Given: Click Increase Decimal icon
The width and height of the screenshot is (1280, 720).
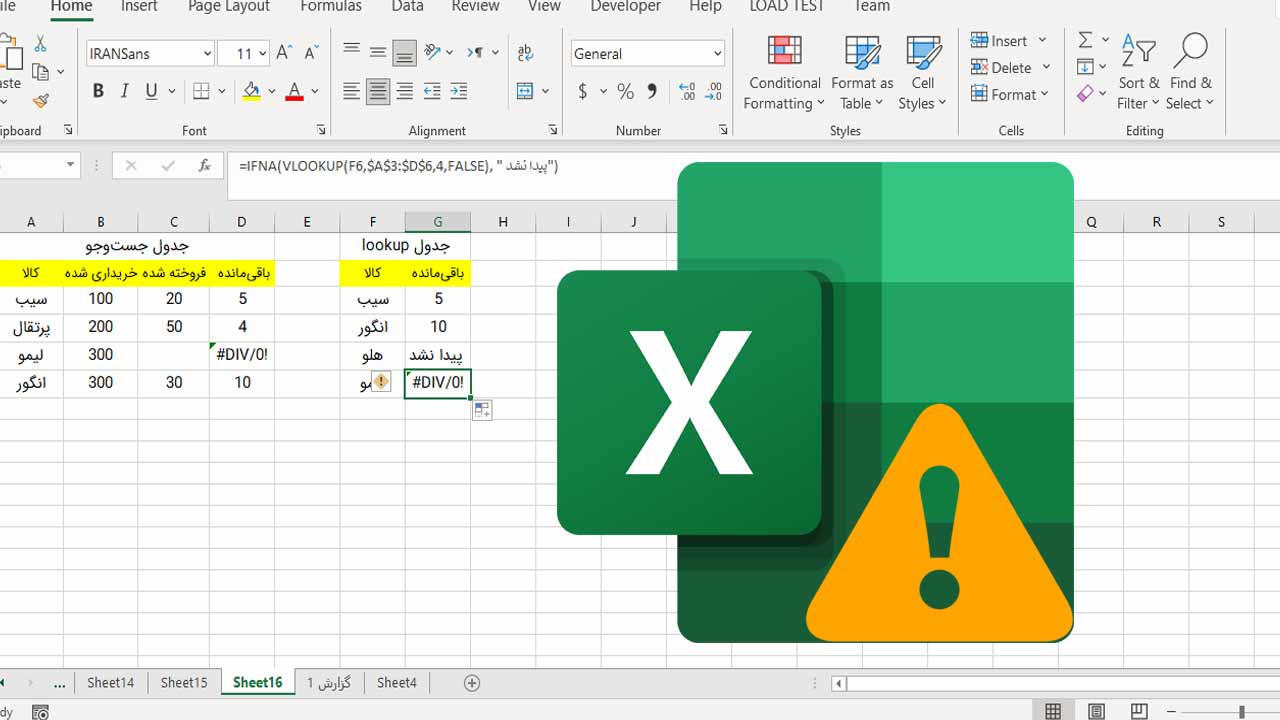Looking at the screenshot, I should pos(687,91).
